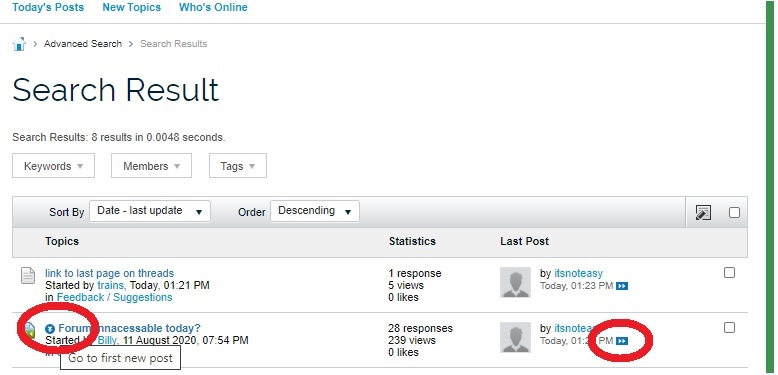Click '28 responses' statistic

(x=421, y=328)
